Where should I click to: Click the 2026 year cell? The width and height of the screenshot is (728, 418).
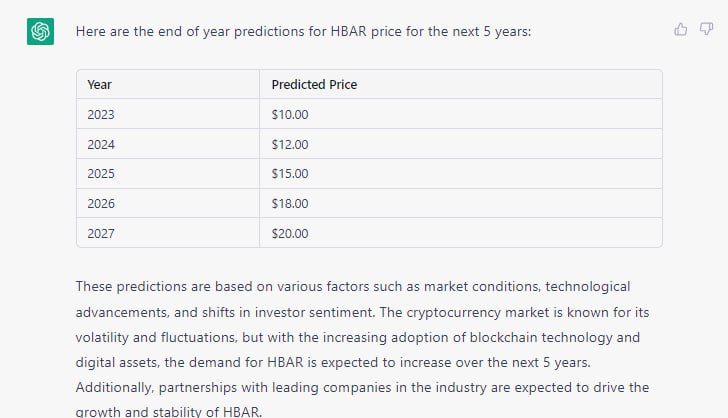pos(168,203)
